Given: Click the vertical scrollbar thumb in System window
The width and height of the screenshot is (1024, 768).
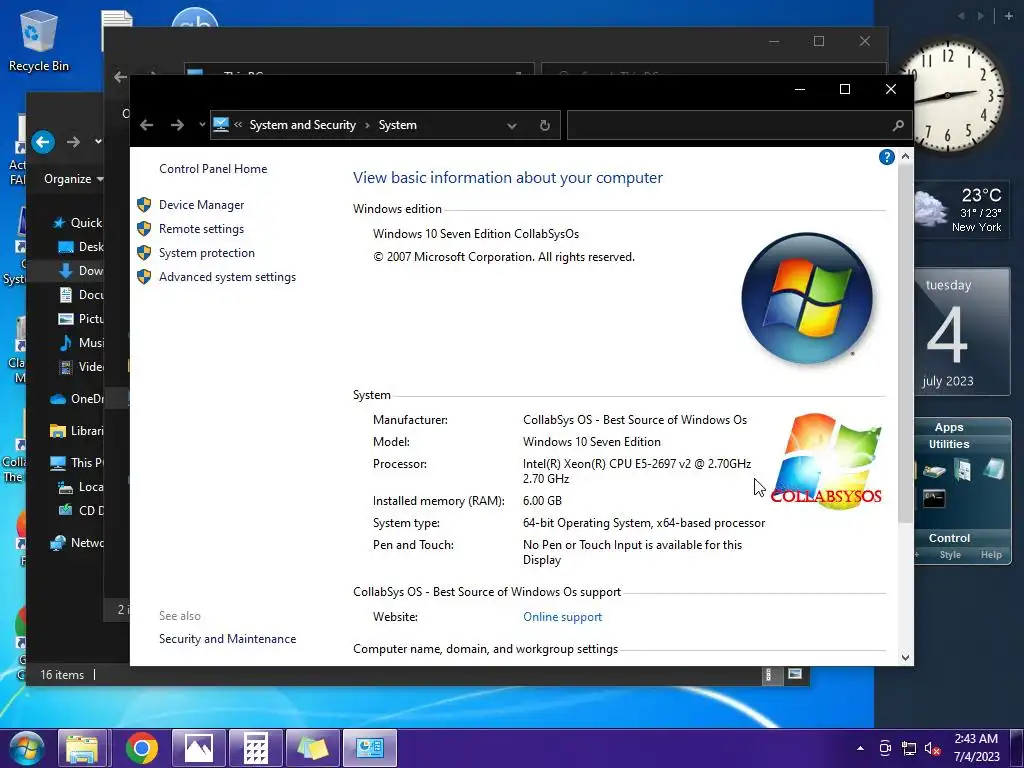Looking at the screenshot, I should [x=905, y=344].
